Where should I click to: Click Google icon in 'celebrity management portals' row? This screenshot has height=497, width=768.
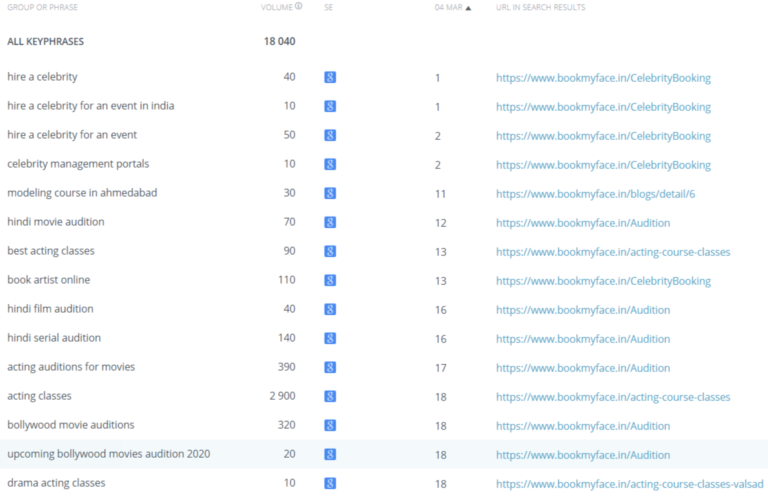coord(330,164)
